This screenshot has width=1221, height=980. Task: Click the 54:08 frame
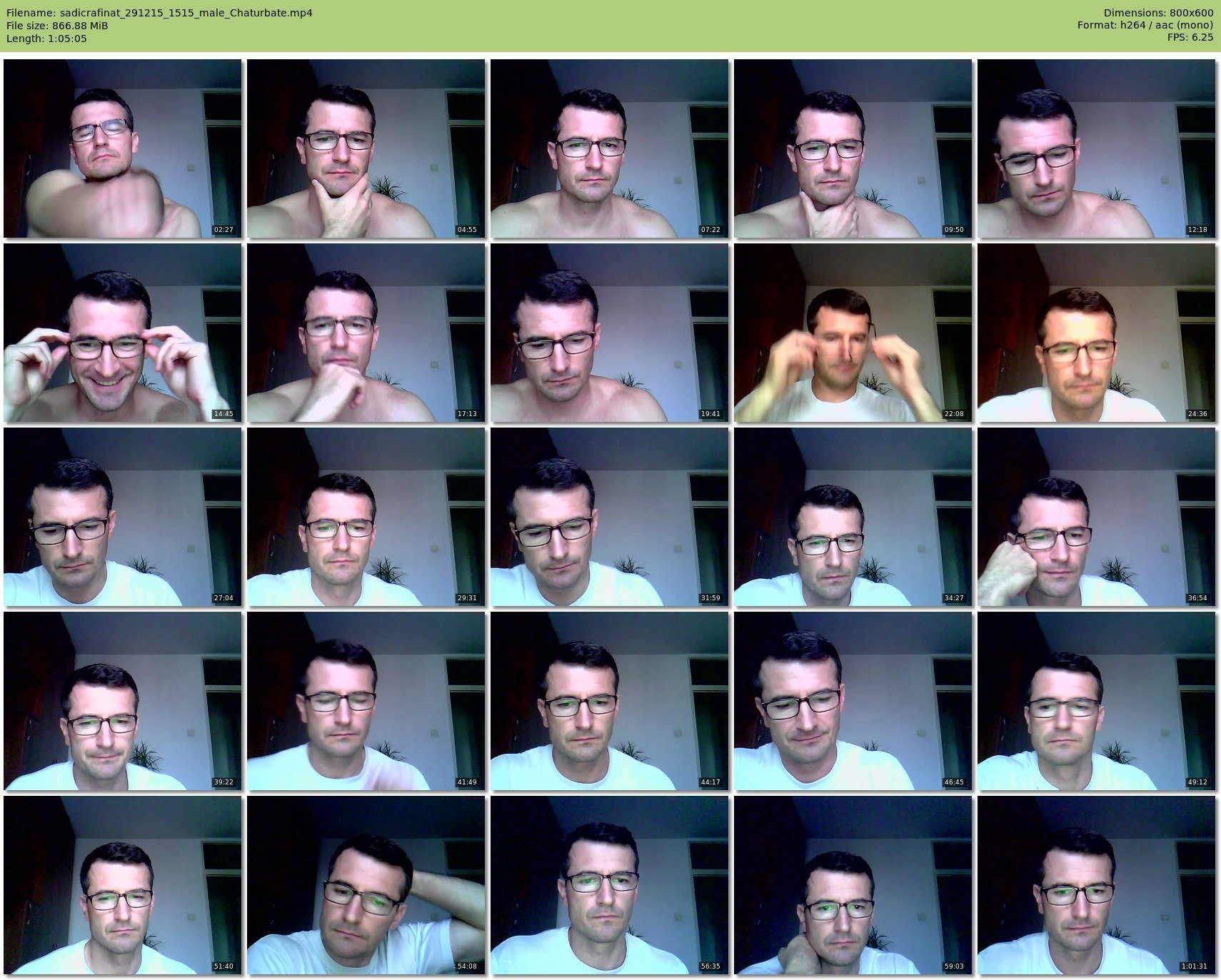coord(366,885)
